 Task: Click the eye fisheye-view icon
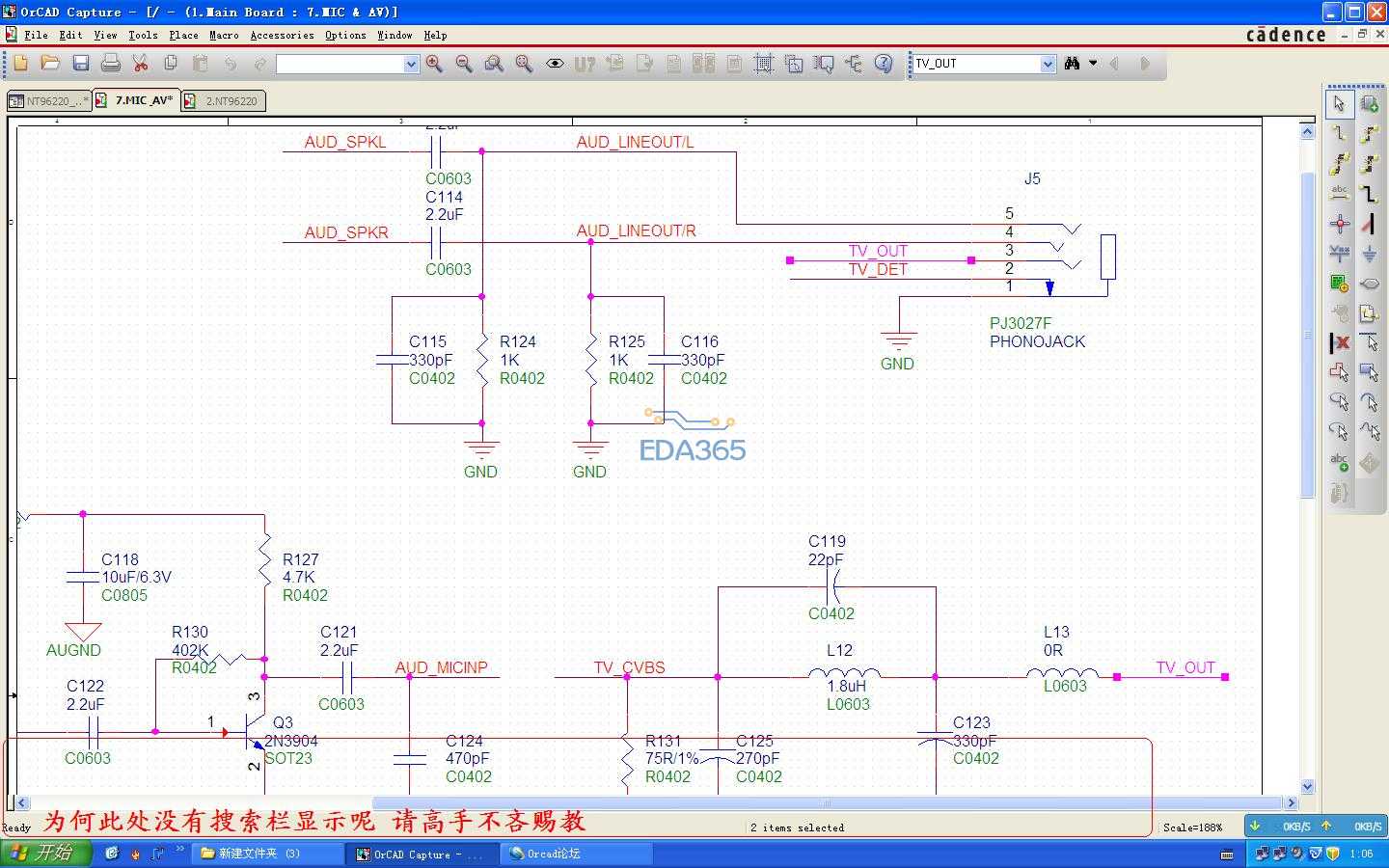pos(555,64)
